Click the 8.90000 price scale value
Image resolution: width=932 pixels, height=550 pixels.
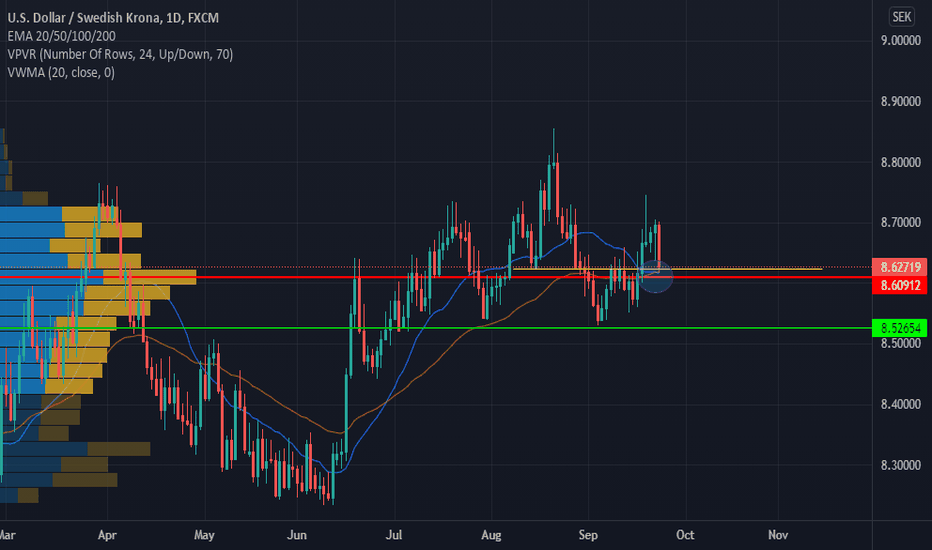pos(900,101)
